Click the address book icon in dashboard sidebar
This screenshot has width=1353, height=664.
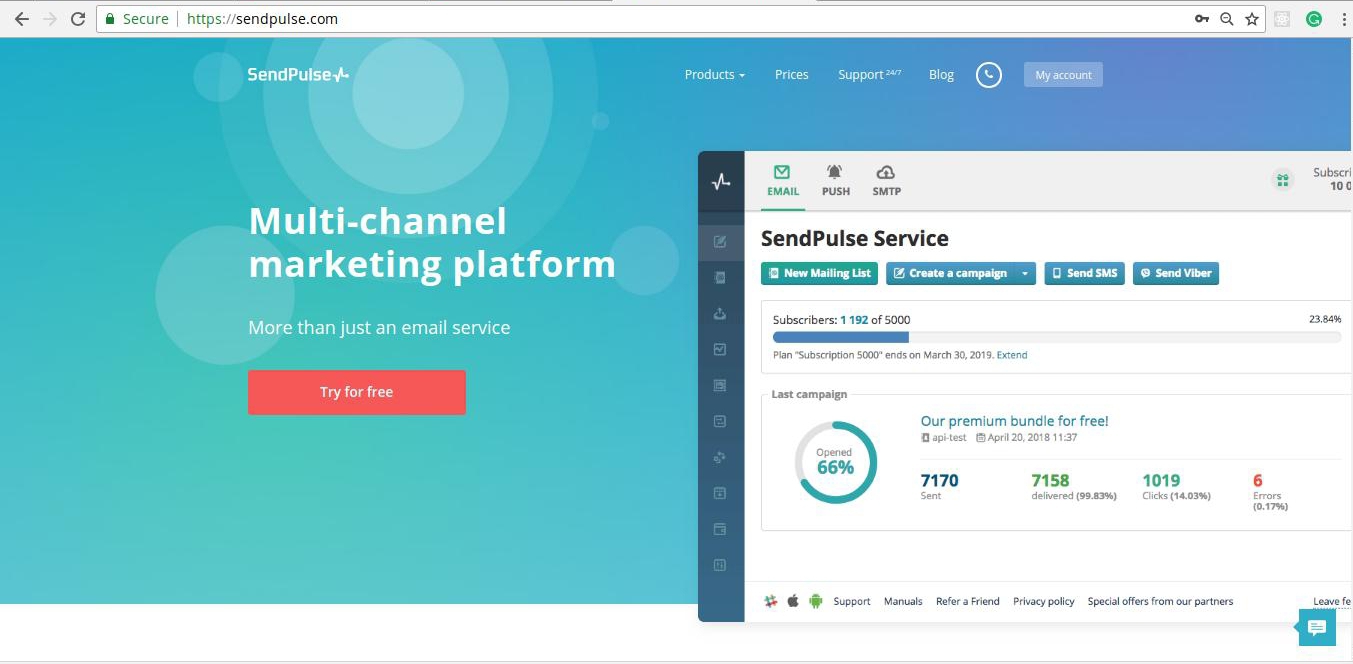(x=720, y=278)
